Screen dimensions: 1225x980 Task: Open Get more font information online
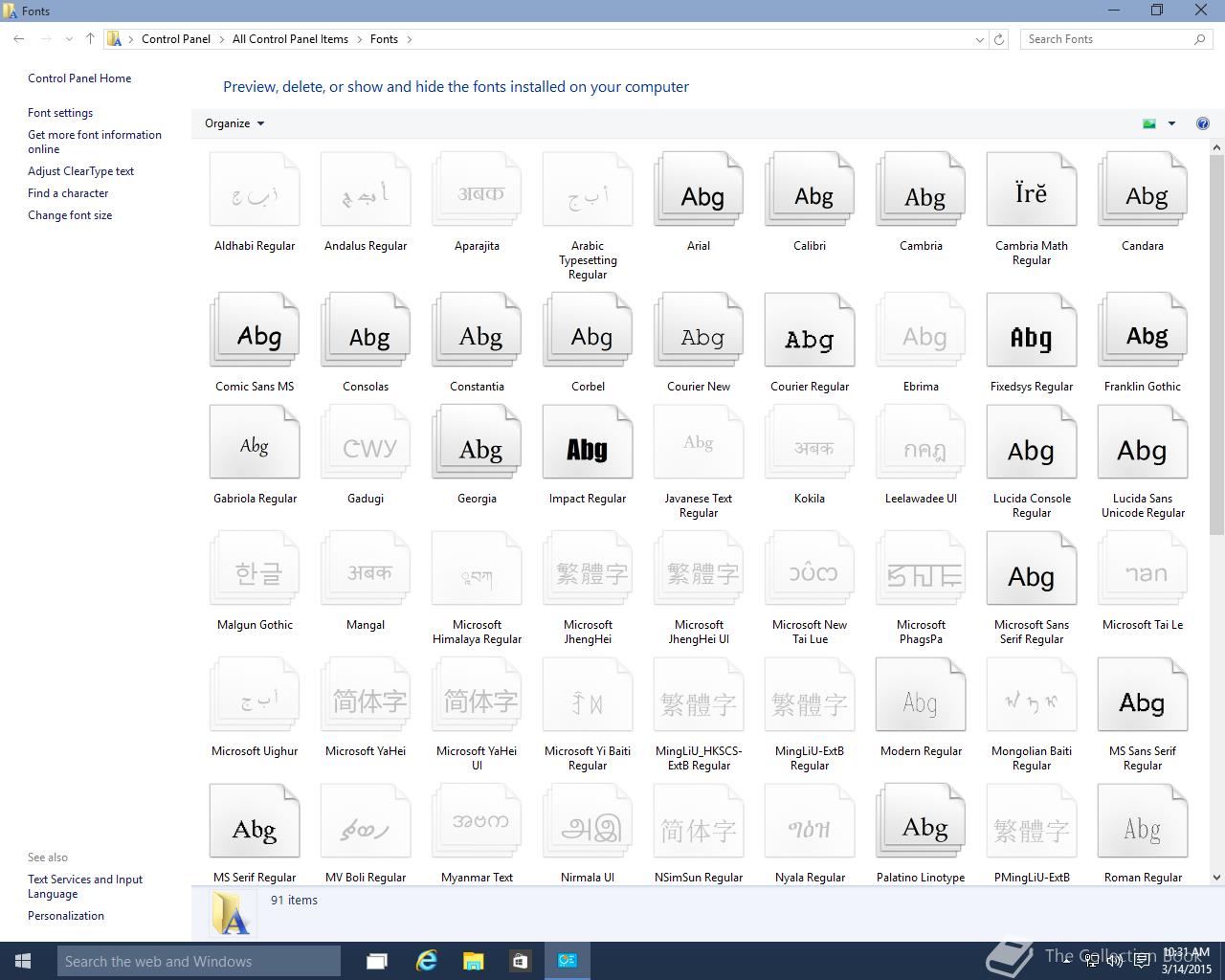click(95, 142)
